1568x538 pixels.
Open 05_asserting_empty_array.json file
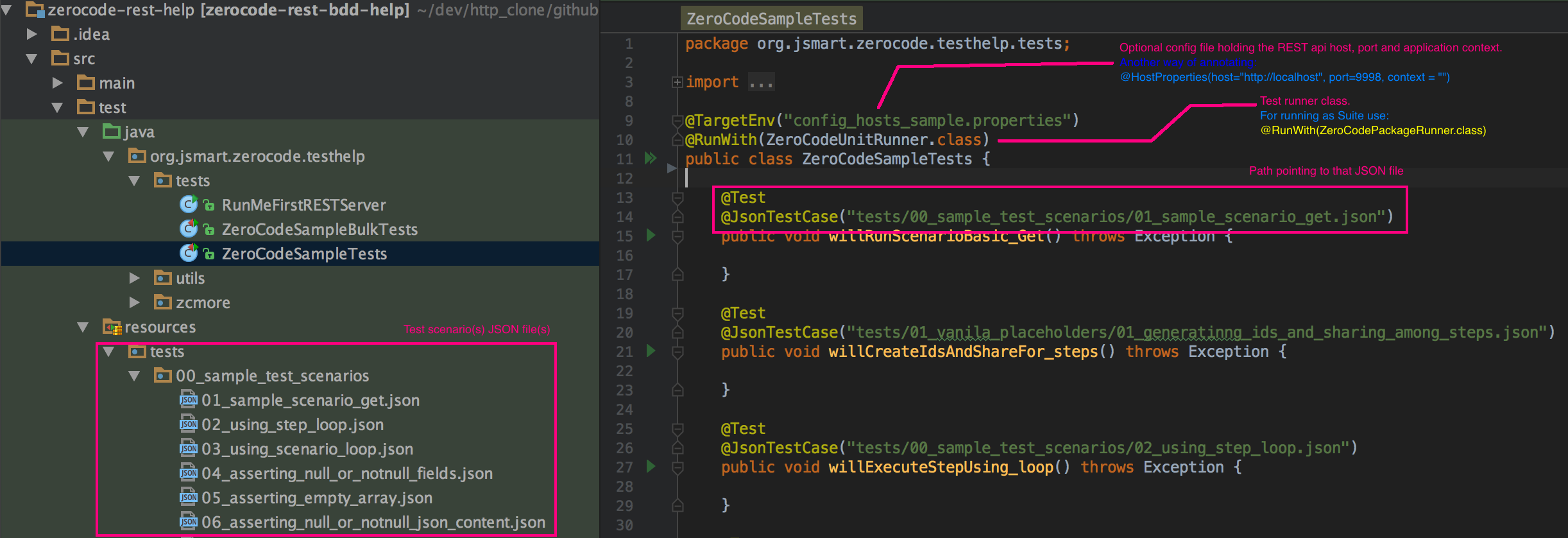[316, 498]
